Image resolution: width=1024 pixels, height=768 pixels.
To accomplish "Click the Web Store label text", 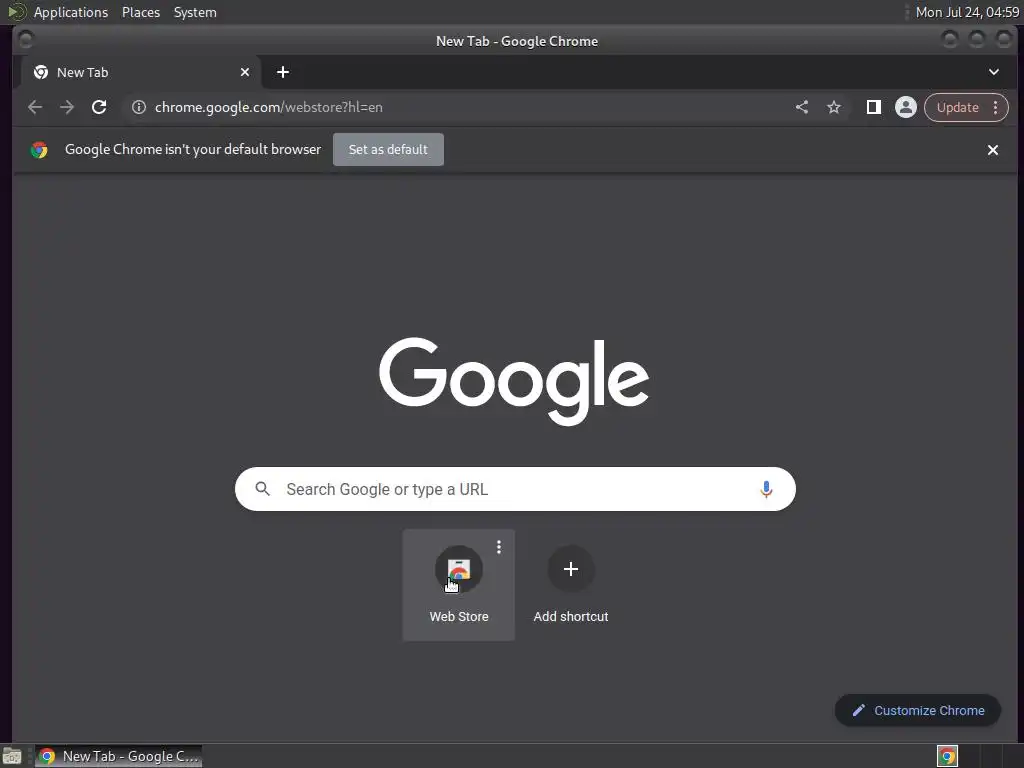I will [459, 616].
